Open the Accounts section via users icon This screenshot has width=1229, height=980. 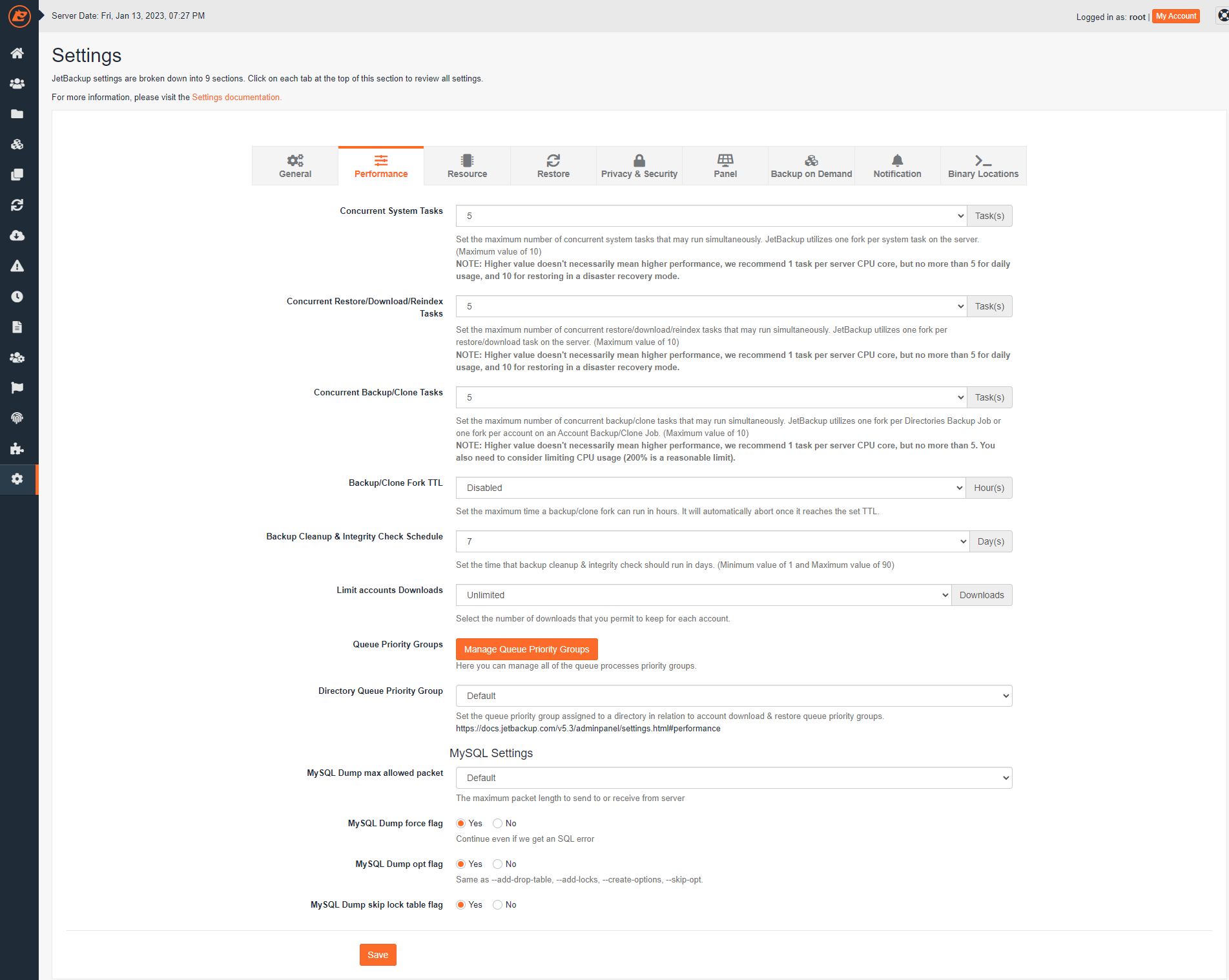17,83
